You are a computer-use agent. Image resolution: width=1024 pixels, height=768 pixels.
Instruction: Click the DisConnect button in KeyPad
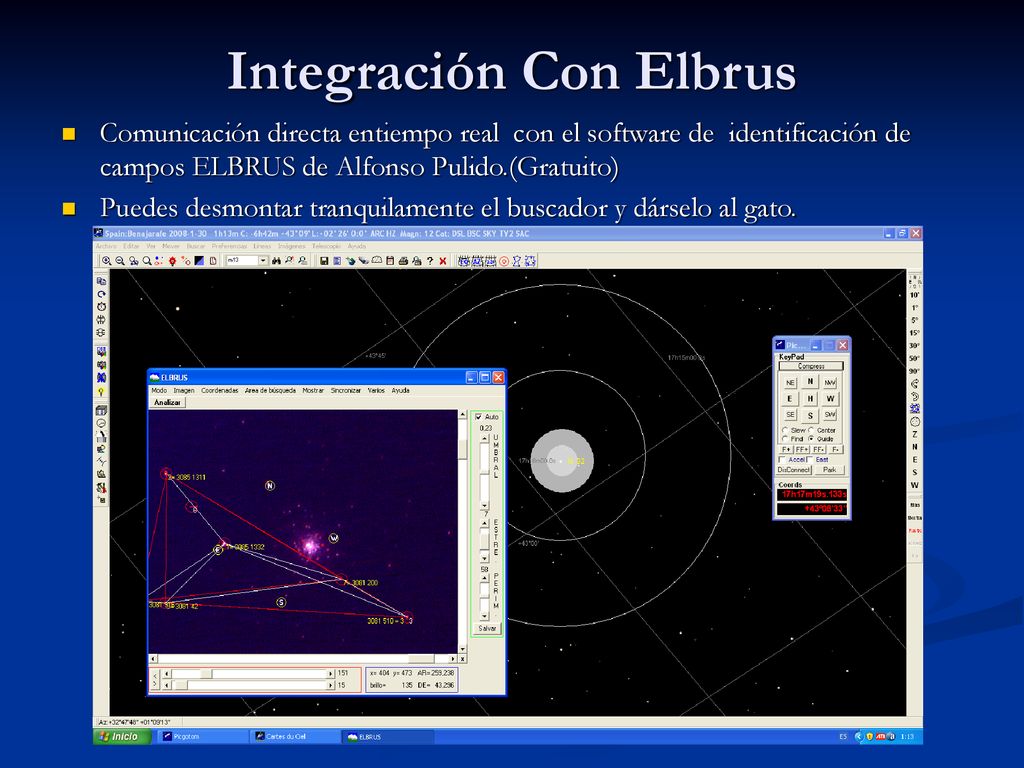point(793,470)
